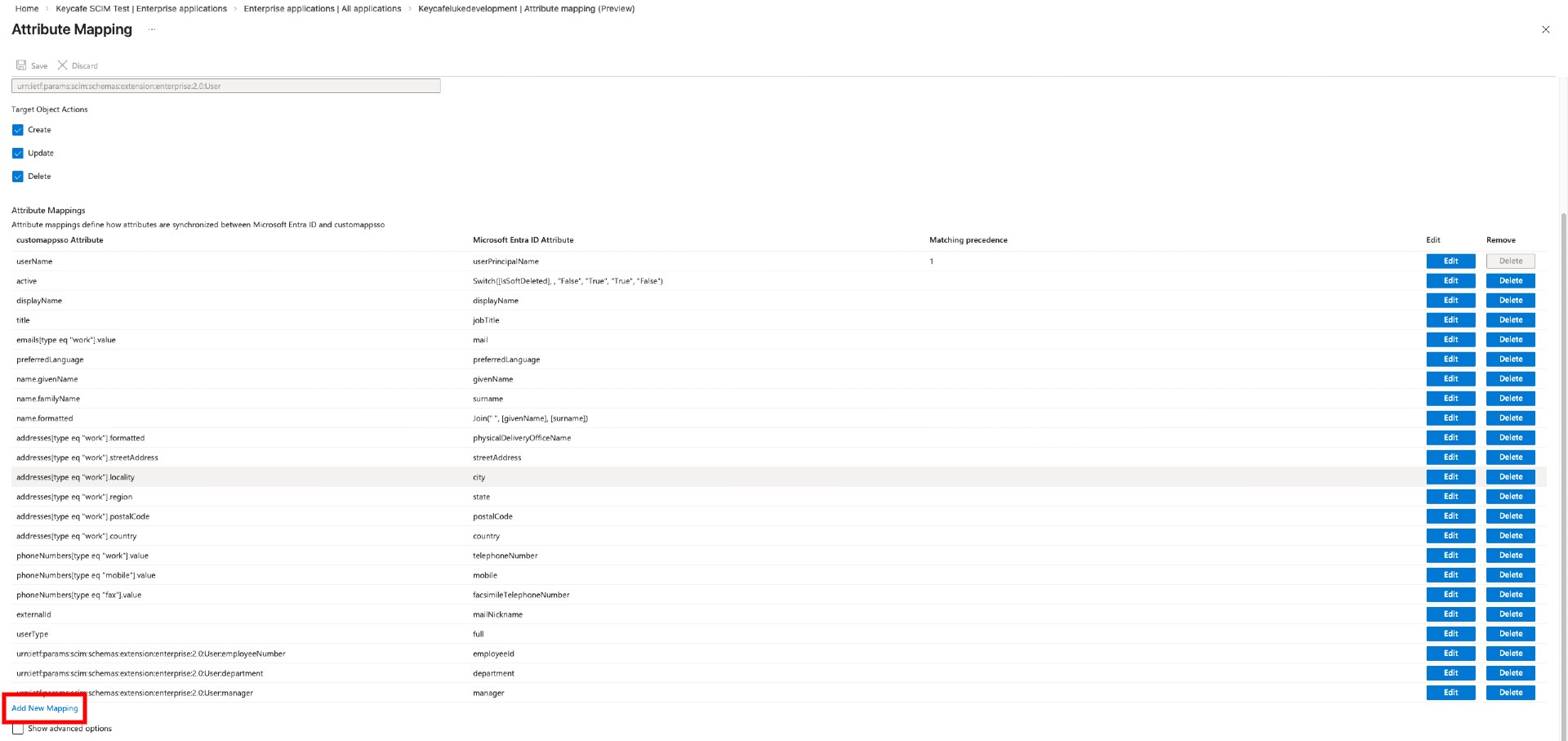1568x741 pixels.
Task: Edit the addresses formatted mapping
Action: [1450, 438]
